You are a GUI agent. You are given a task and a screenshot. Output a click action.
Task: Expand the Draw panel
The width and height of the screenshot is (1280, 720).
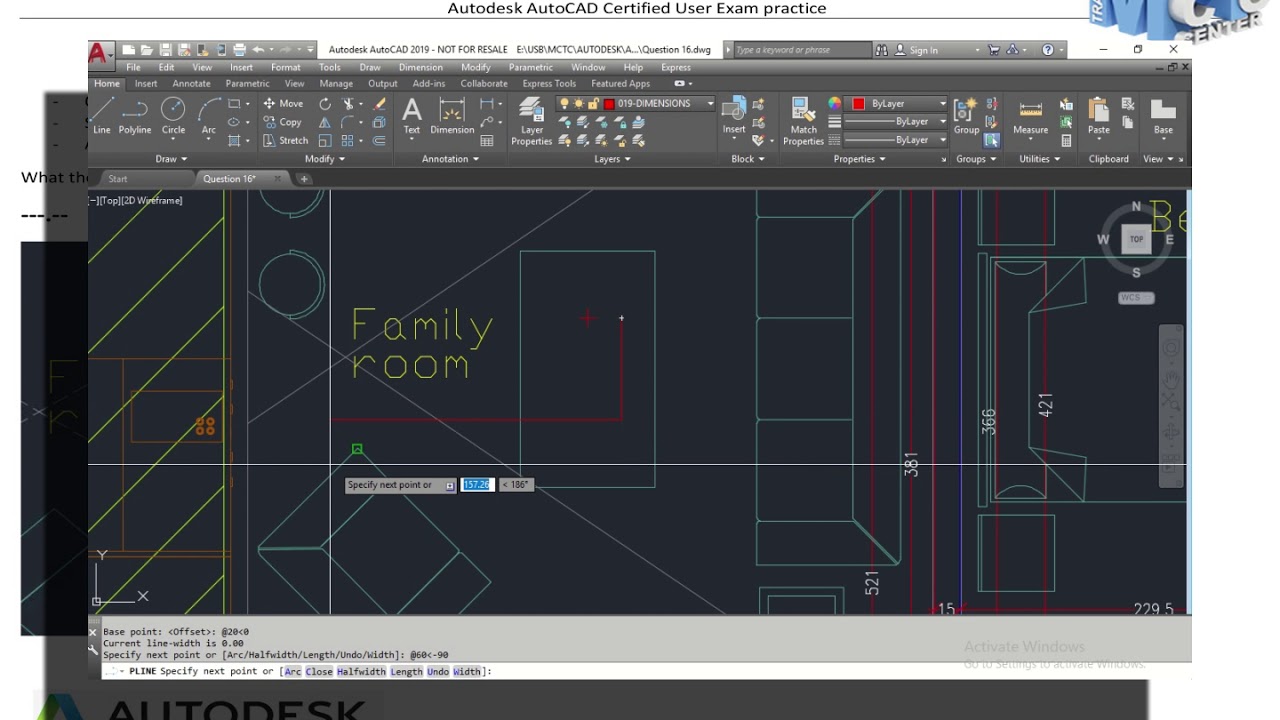(x=171, y=159)
